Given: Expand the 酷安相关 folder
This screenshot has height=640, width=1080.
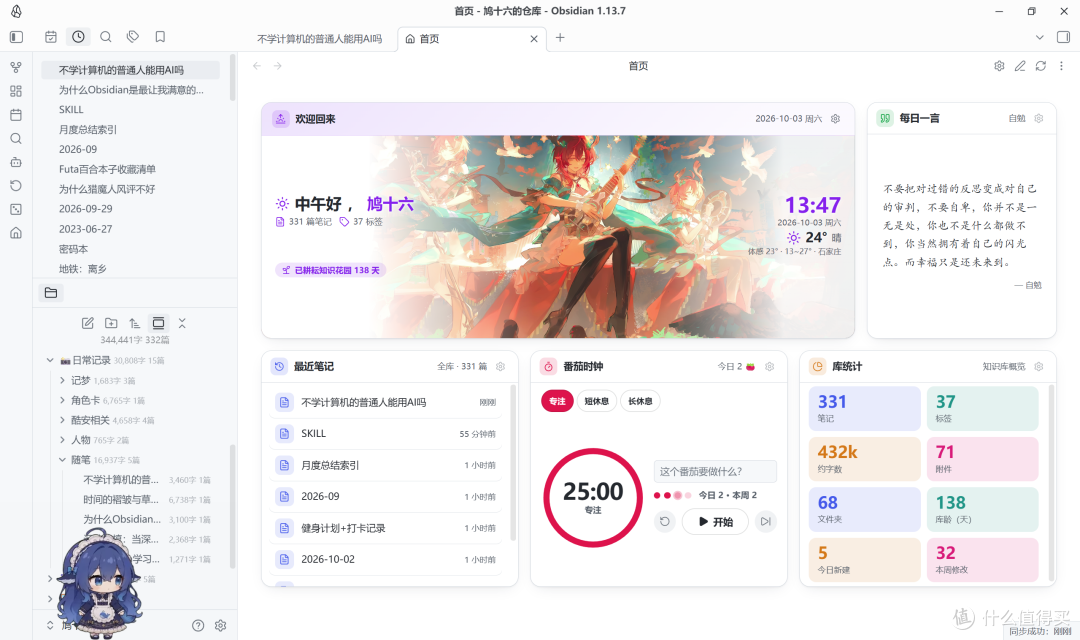Looking at the screenshot, I should 63,420.
